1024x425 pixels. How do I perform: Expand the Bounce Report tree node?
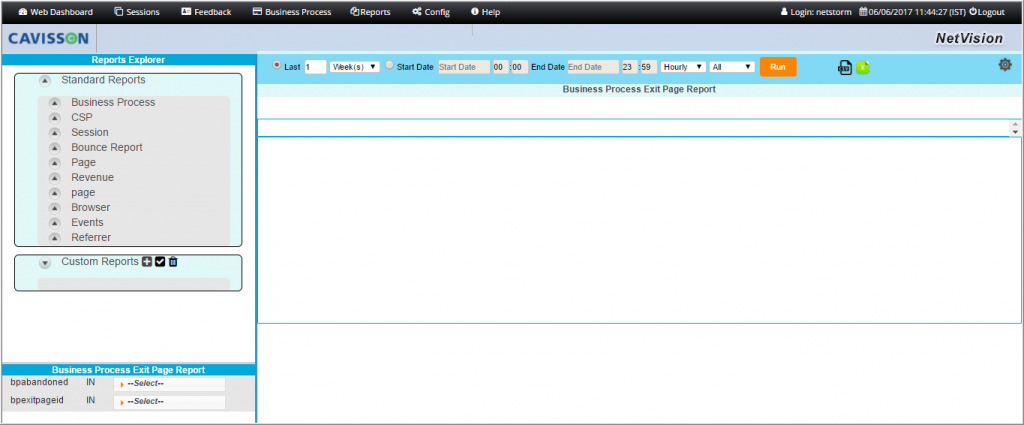[x=54, y=148]
